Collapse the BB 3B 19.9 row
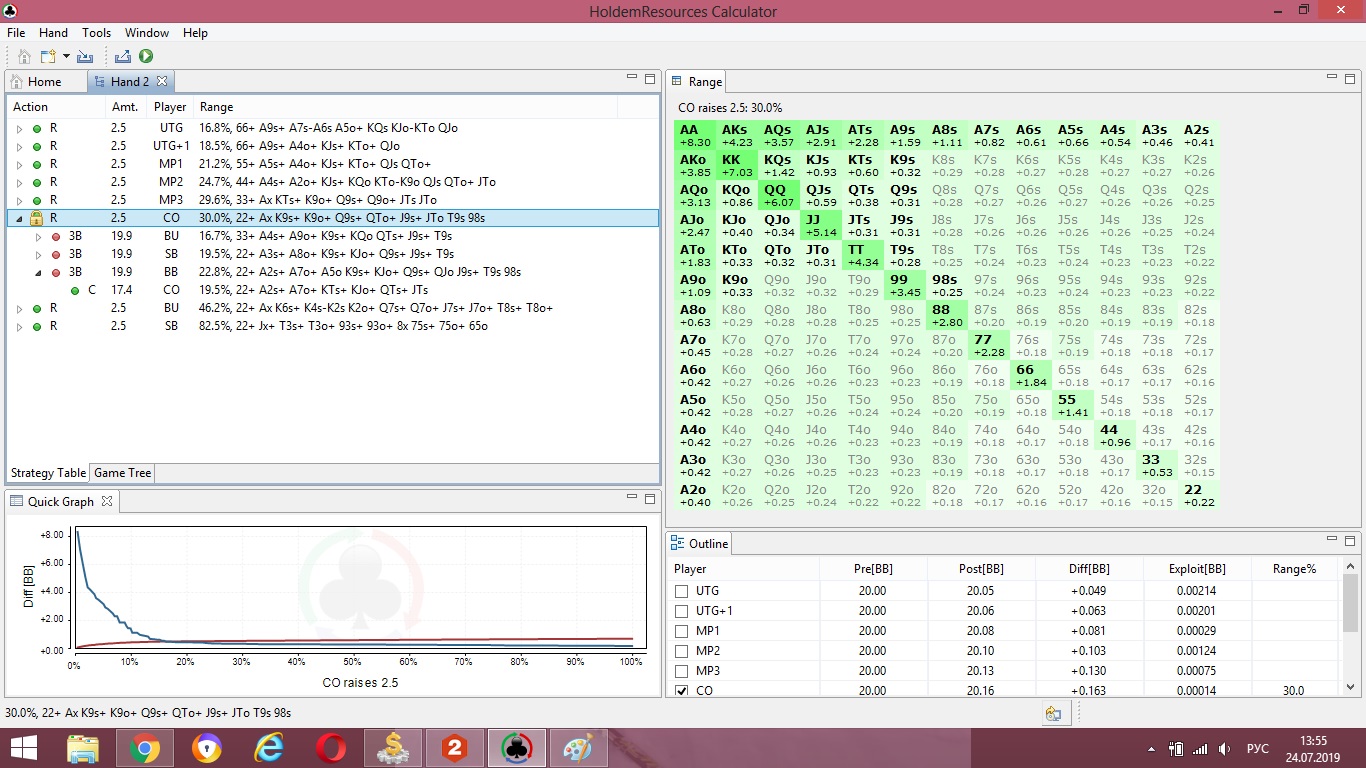 point(38,272)
